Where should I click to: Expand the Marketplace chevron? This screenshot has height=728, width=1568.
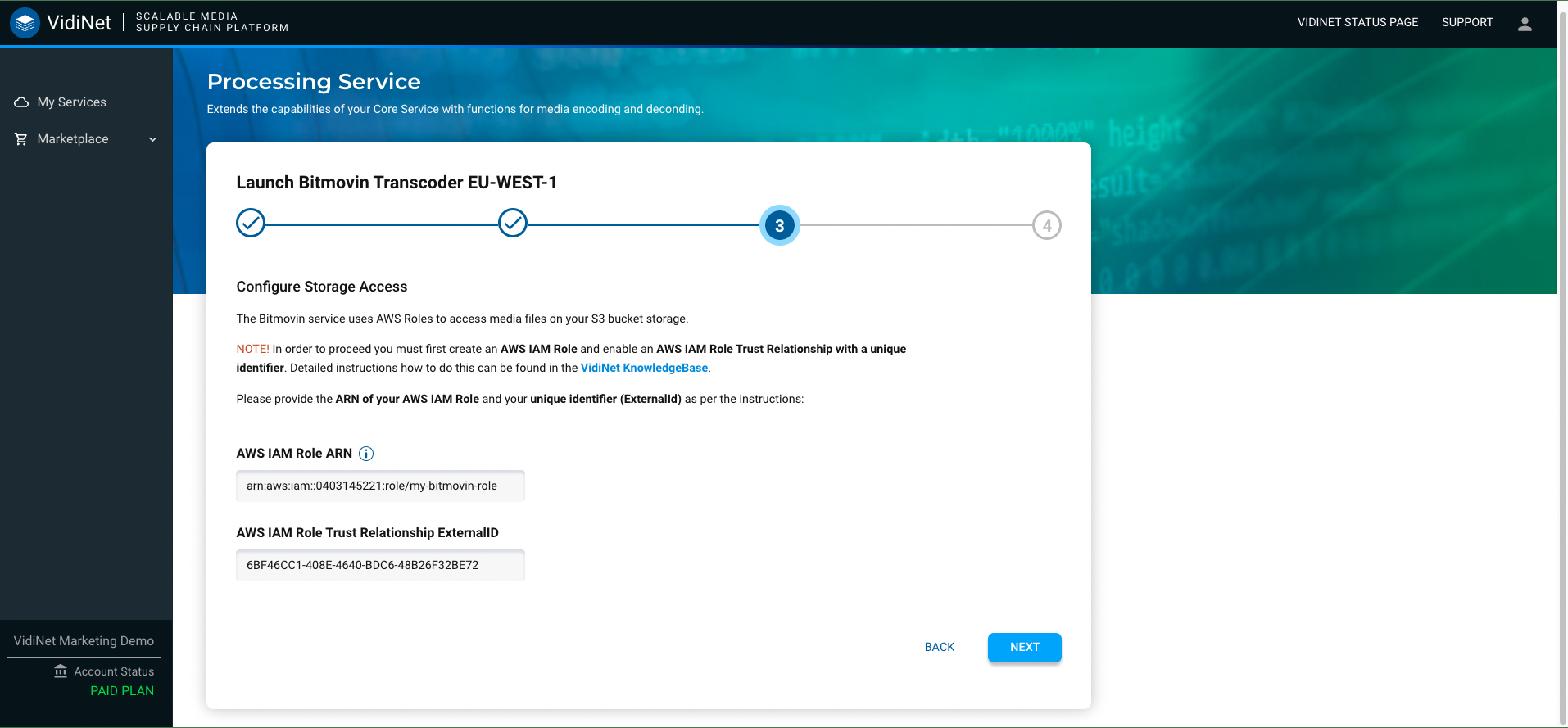[x=152, y=139]
